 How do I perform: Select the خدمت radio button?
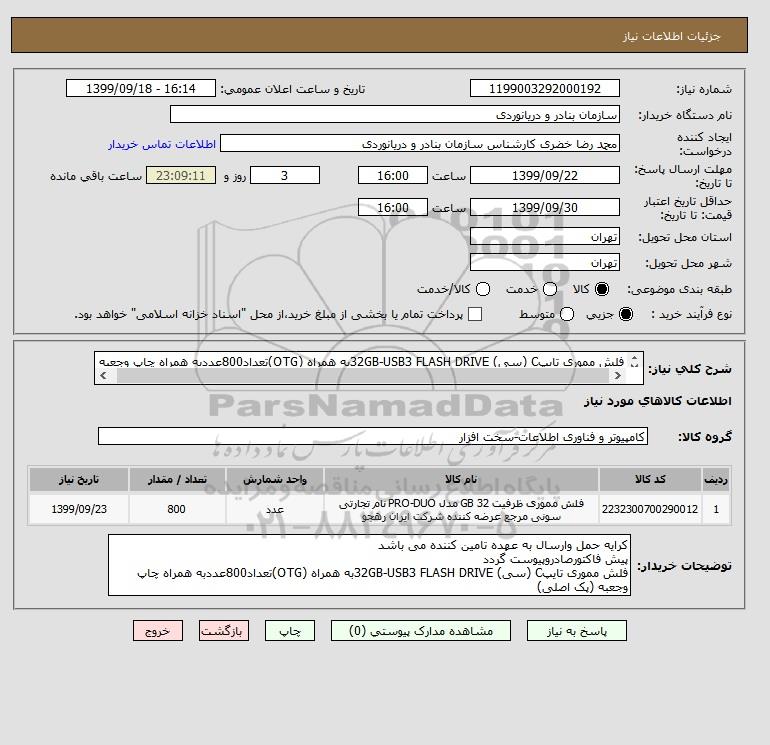[550, 289]
